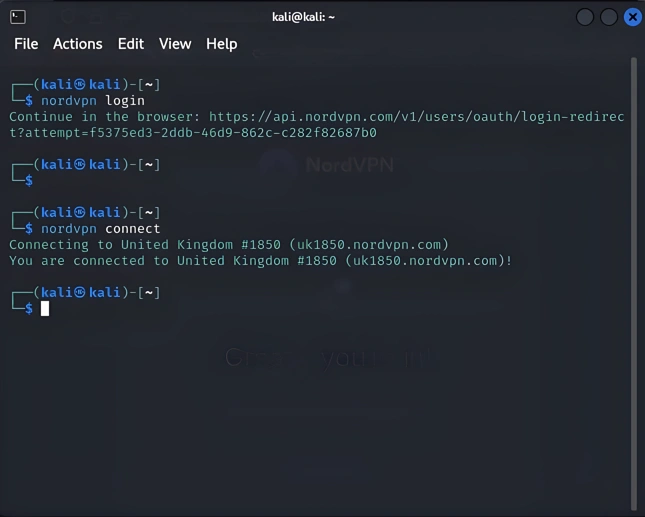Open the Actions menu
This screenshot has width=645, height=517.
[78, 44]
